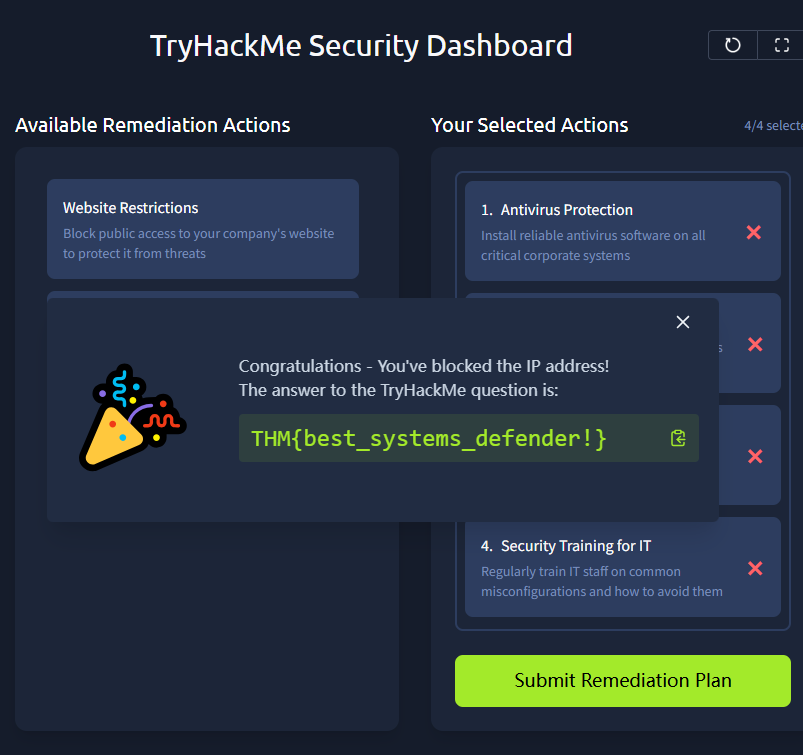Click the Security Training for IT card
Image resolution: width=803 pixels, height=755 pixels.
[x=600, y=567]
